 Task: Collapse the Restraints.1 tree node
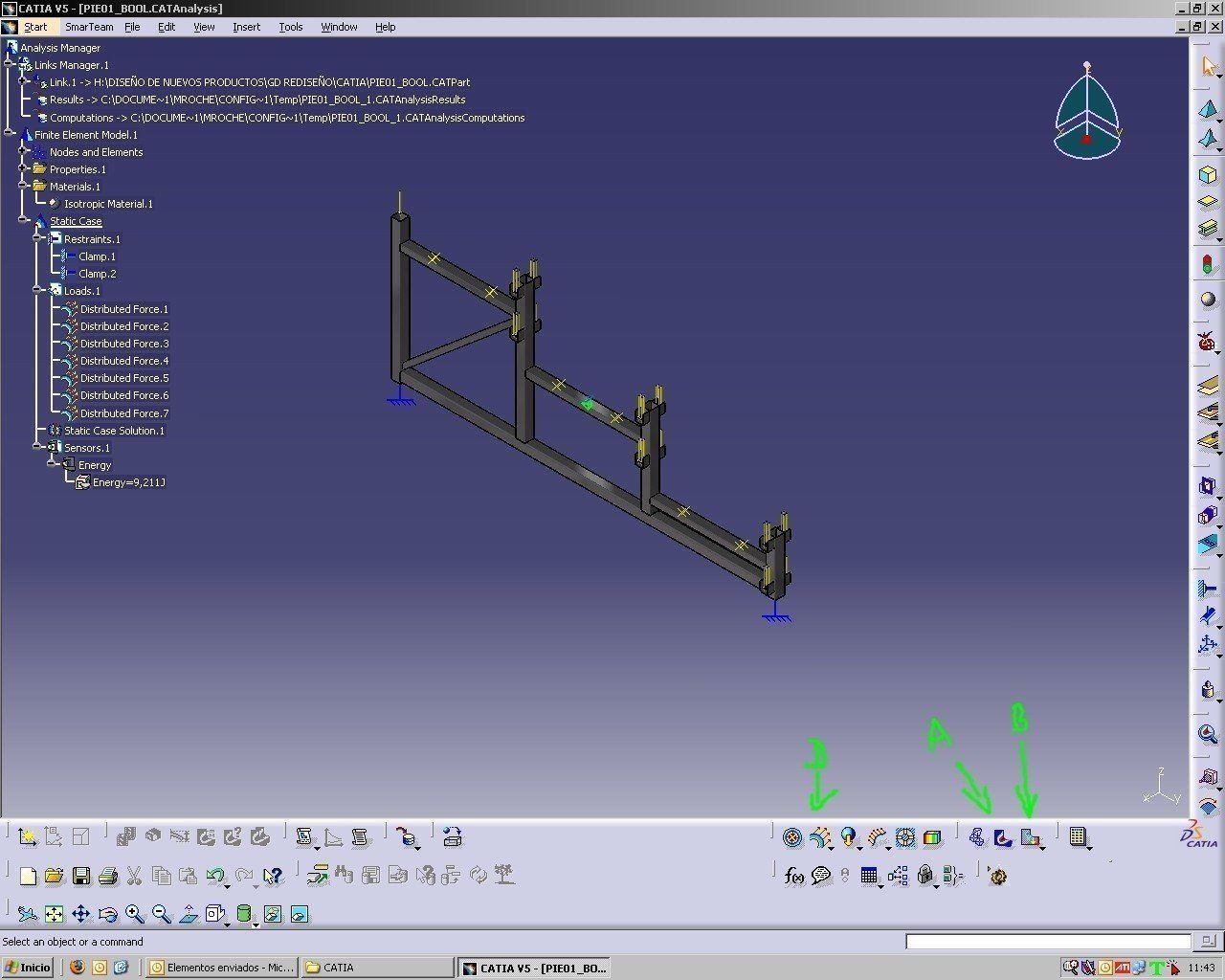38,239
